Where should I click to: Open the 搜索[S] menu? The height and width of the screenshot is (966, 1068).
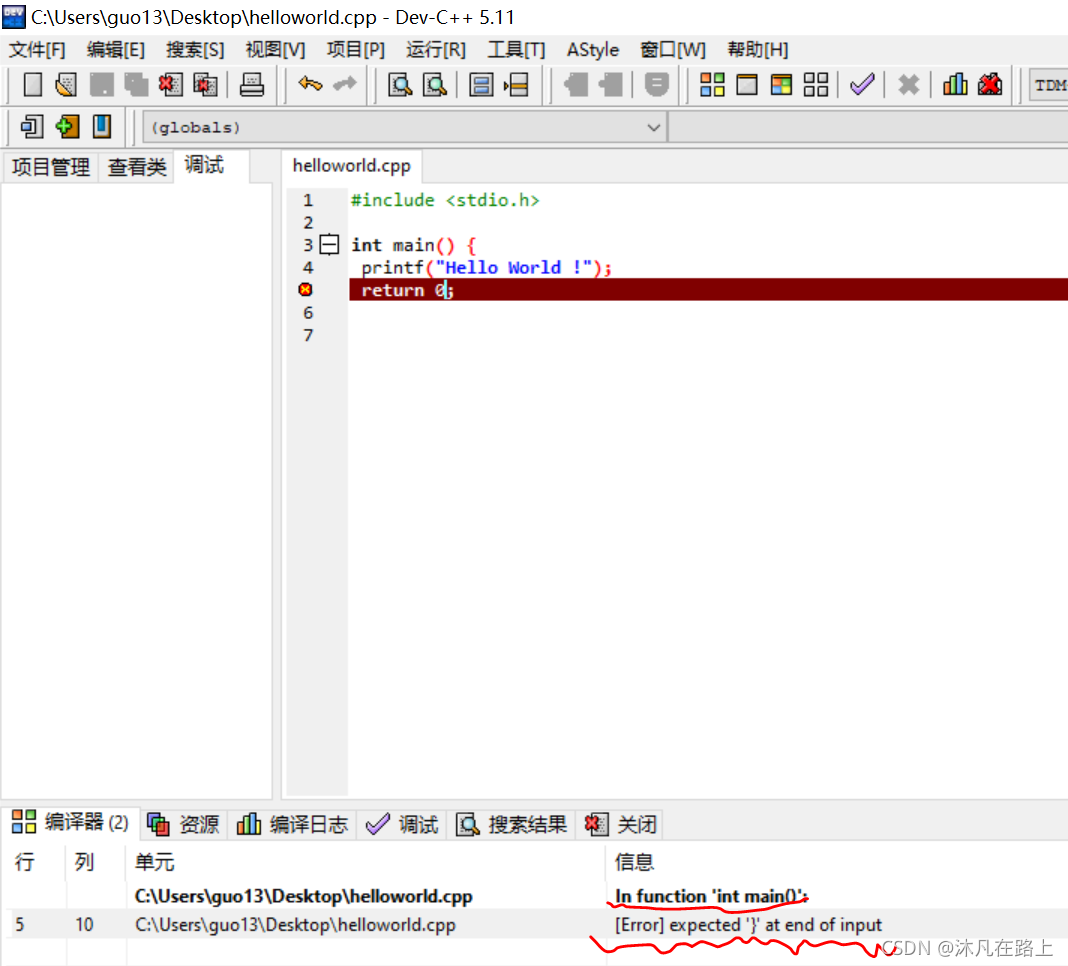pos(195,50)
